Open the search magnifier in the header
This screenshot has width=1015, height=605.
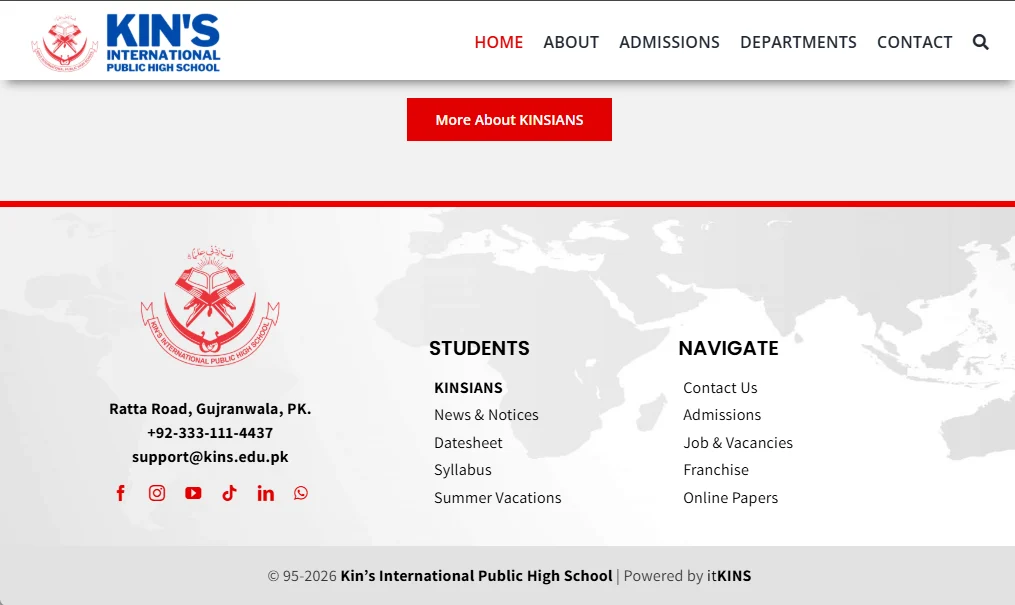(x=980, y=42)
